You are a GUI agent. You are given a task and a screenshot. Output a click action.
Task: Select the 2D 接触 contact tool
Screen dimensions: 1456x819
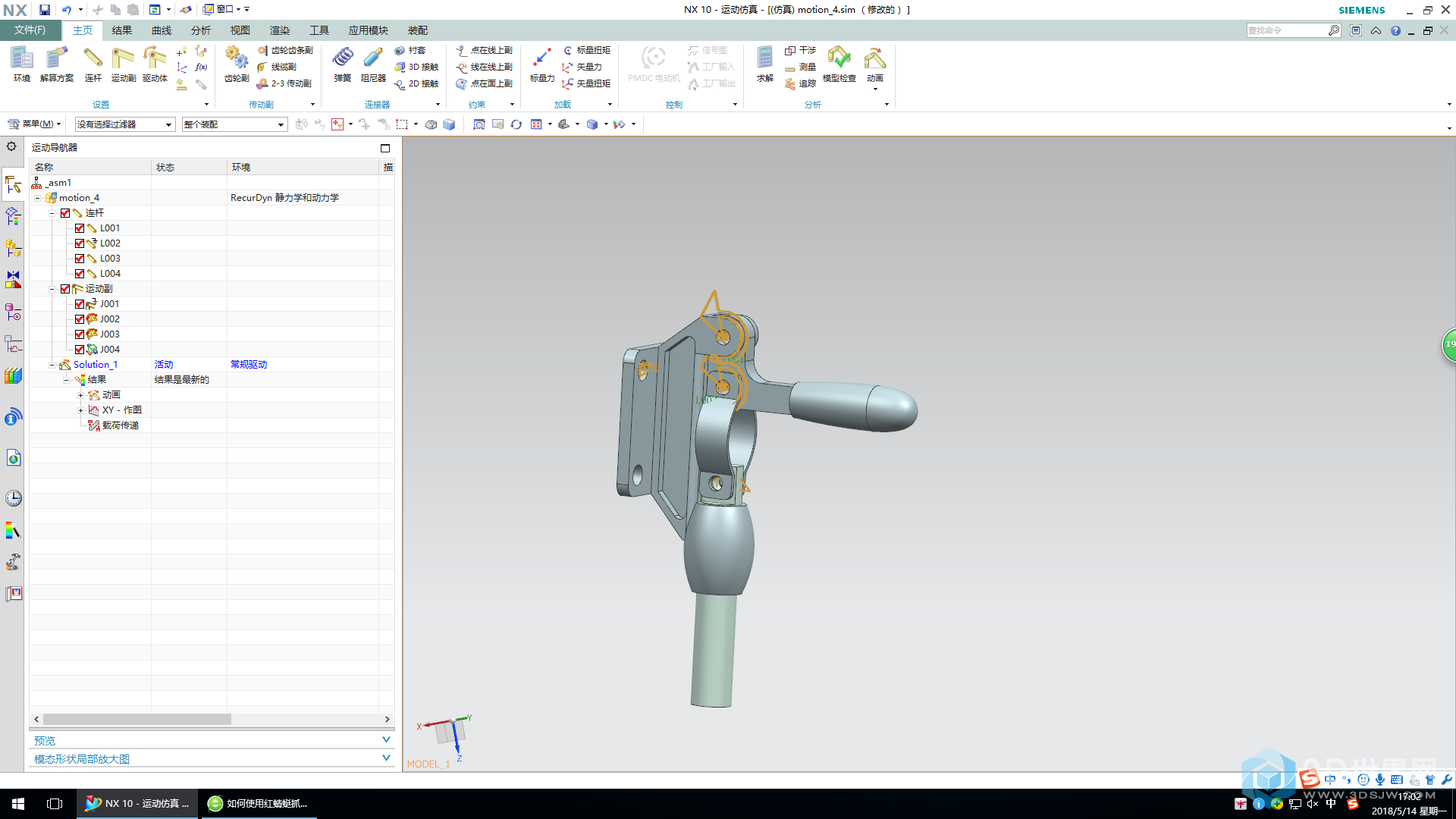(x=416, y=83)
